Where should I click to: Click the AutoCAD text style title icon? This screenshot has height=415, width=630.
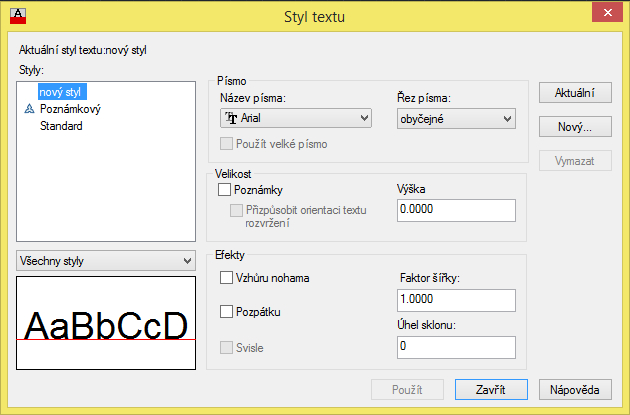coord(18,16)
